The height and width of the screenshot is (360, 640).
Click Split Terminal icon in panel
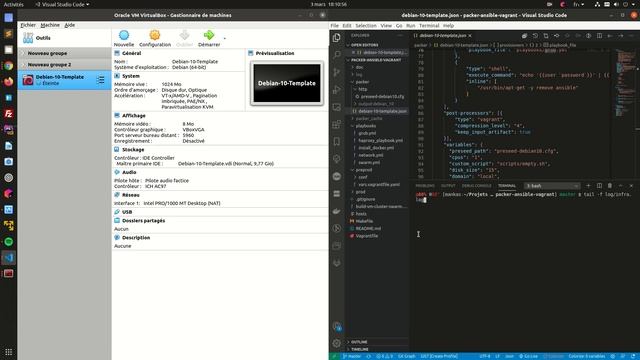pyautogui.click(x=599, y=186)
